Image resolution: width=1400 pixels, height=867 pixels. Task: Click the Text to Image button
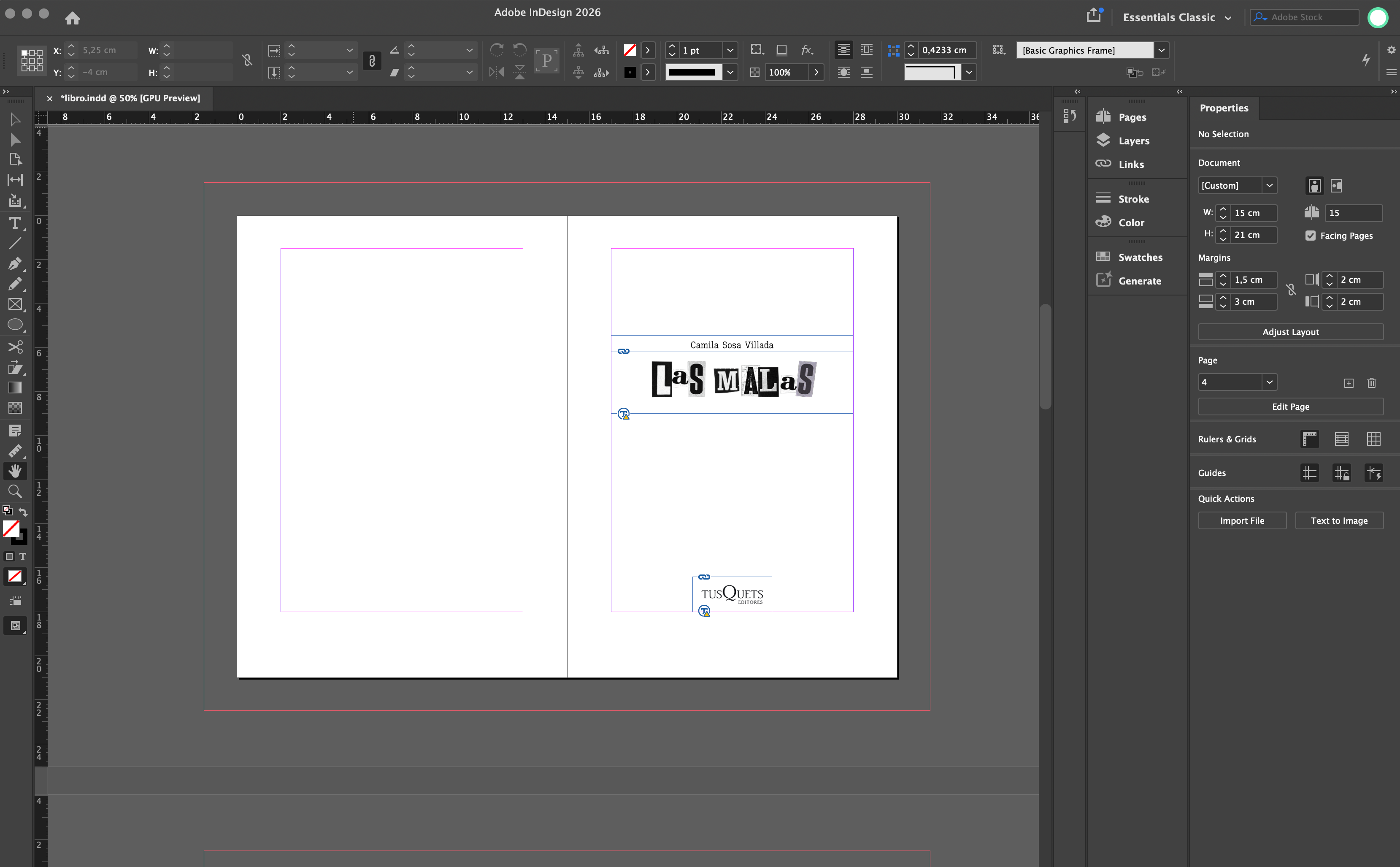tap(1339, 520)
